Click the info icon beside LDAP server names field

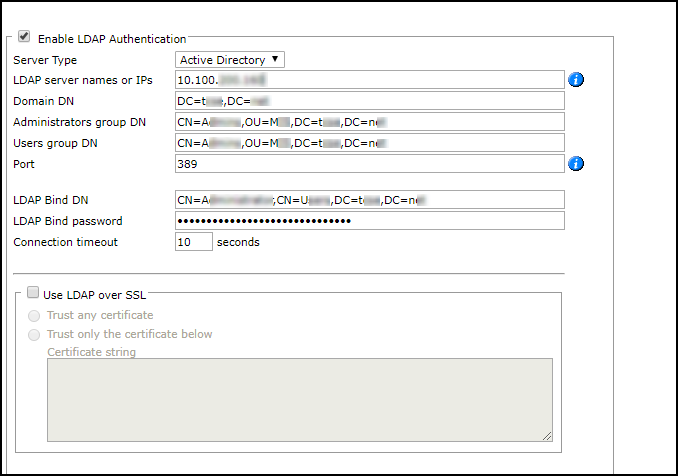click(576, 80)
